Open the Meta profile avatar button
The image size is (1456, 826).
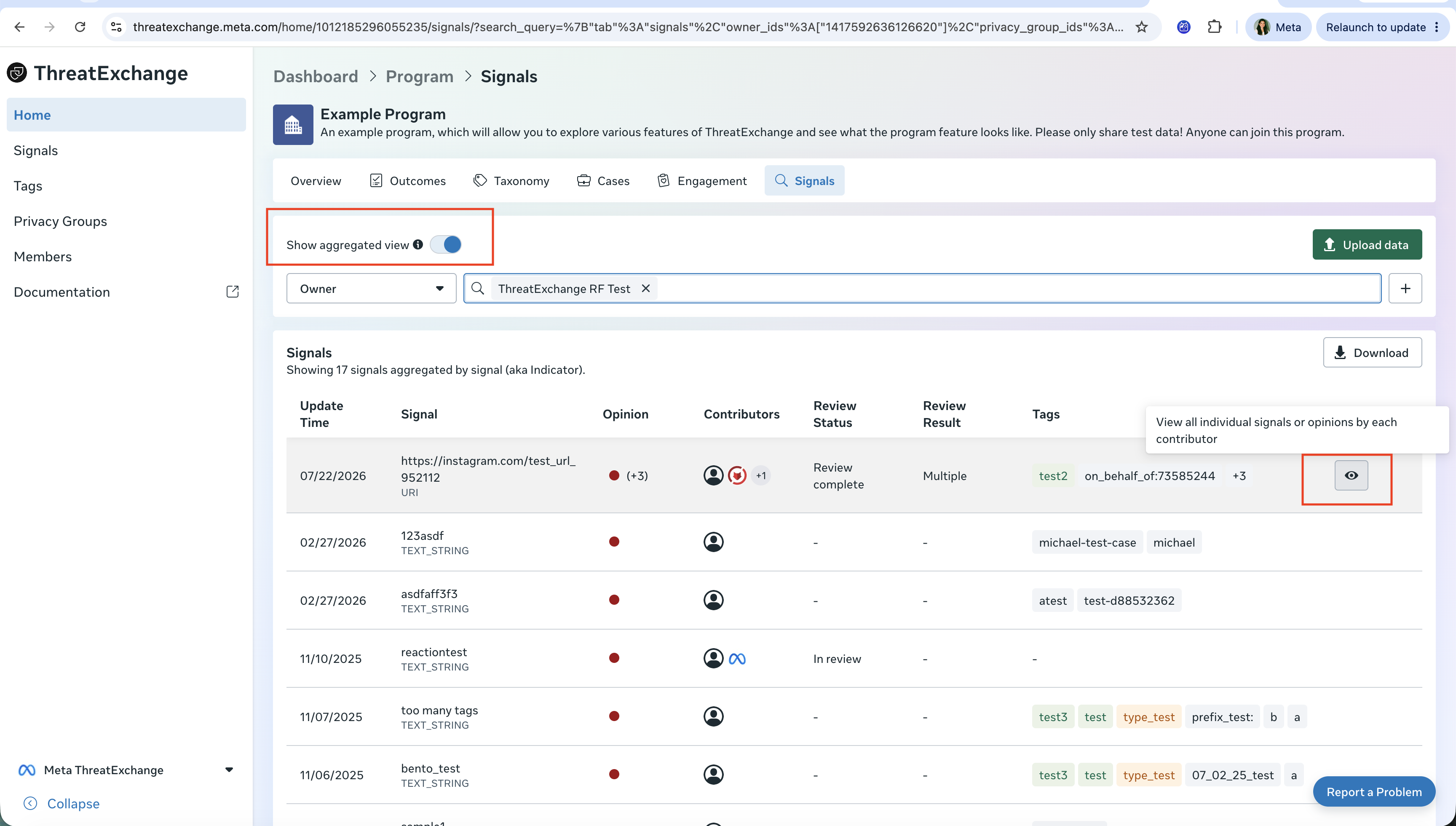pyautogui.click(x=1278, y=27)
